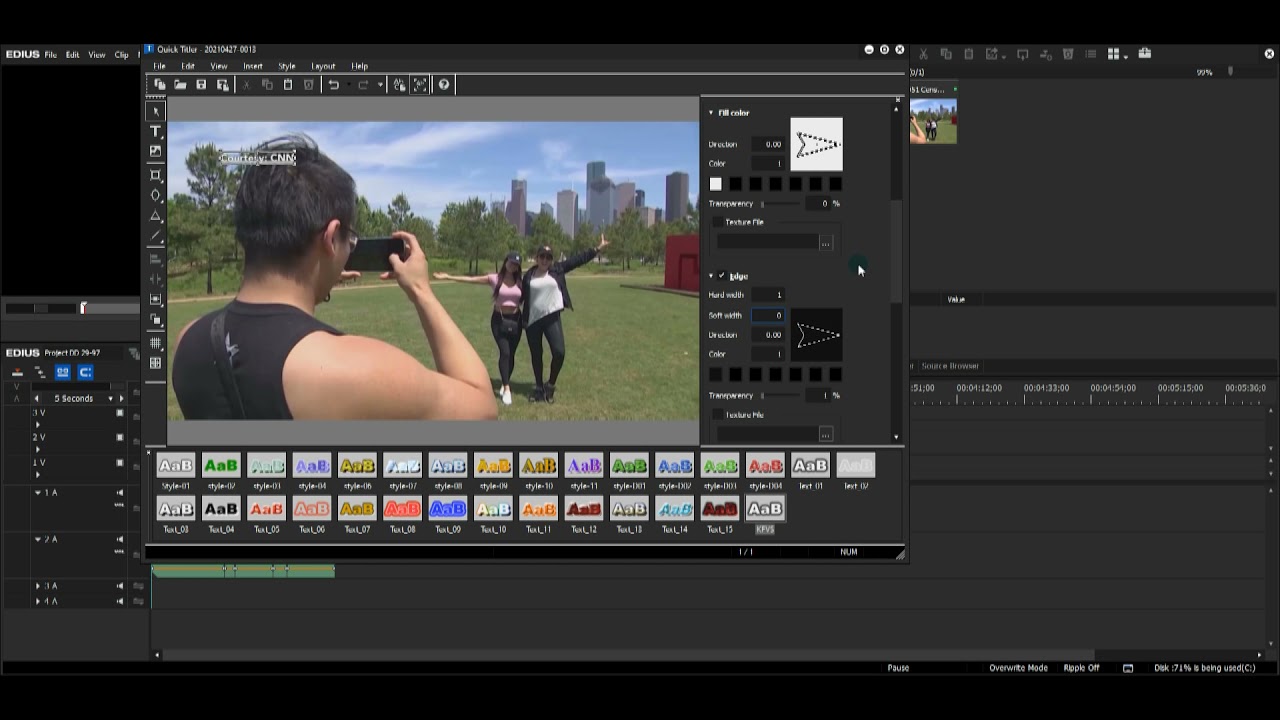Open the Quick Titler Style menu
The width and height of the screenshot is (1280, 720).
pyautogui.click(x=287, y=66)
